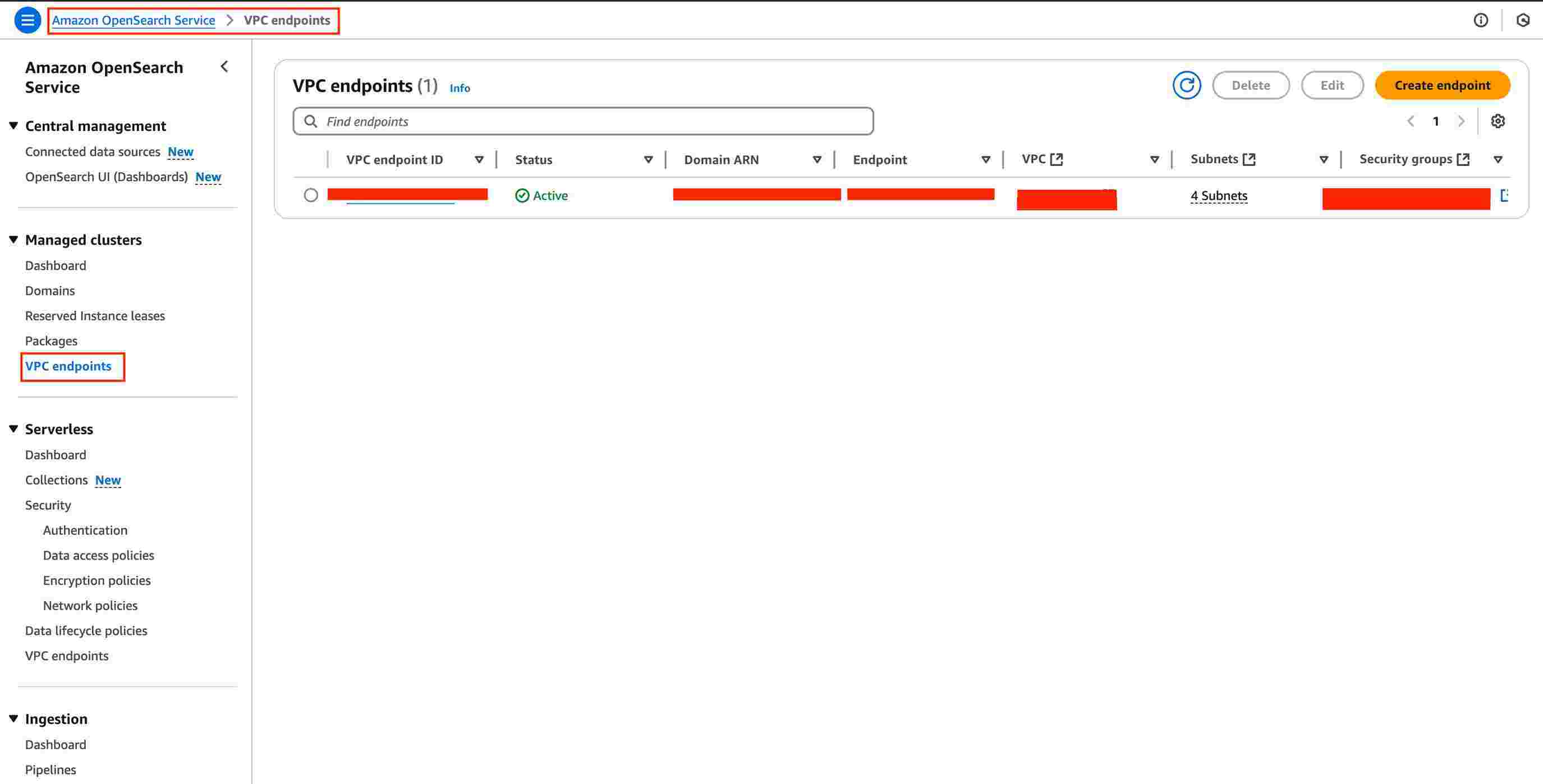The height and width of the screenshot is (784, 1543).
Task: Click the Endpoint column header
Action: coord(880,160)
